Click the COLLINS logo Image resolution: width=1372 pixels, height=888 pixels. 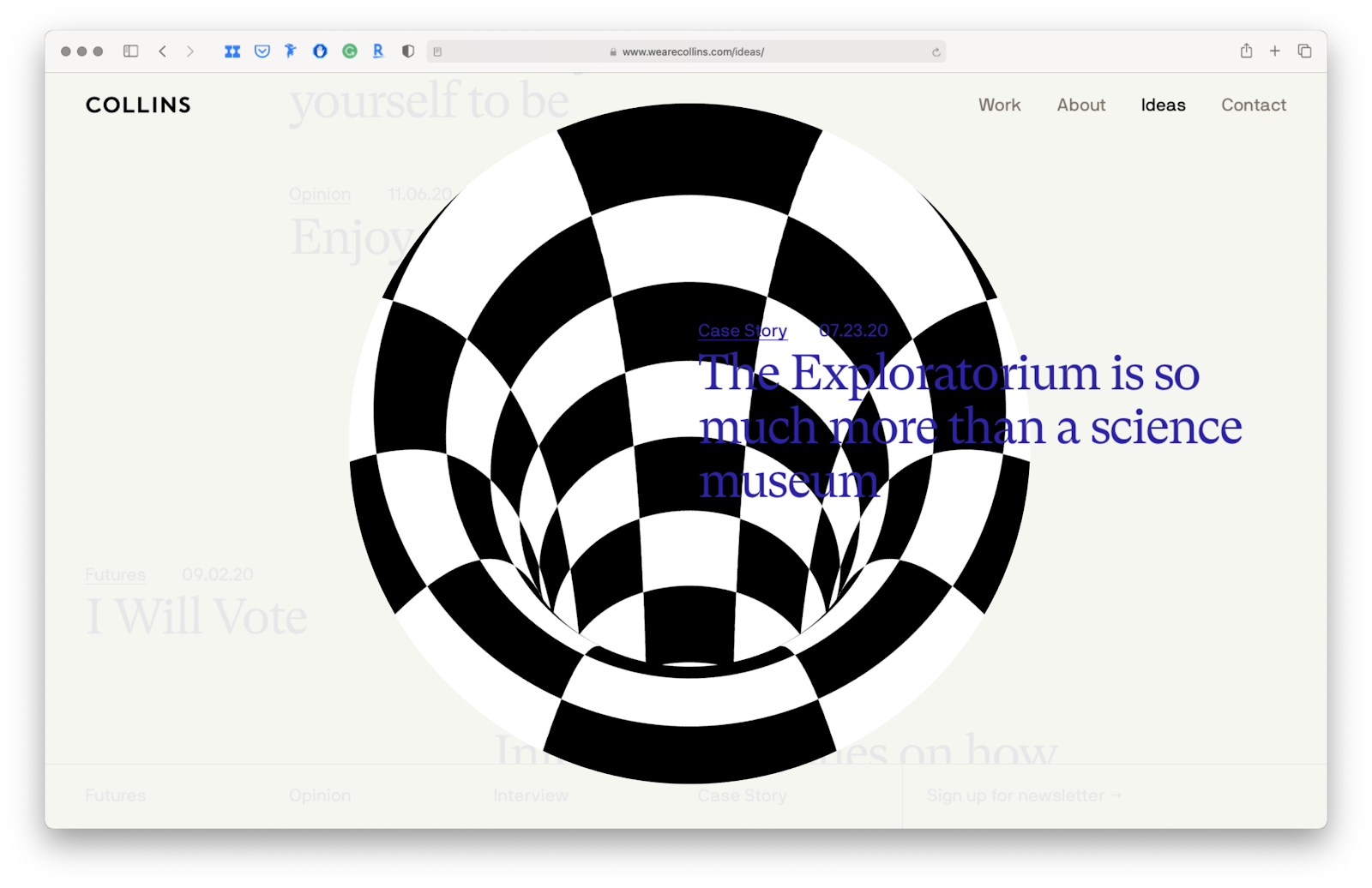(138, 105)
